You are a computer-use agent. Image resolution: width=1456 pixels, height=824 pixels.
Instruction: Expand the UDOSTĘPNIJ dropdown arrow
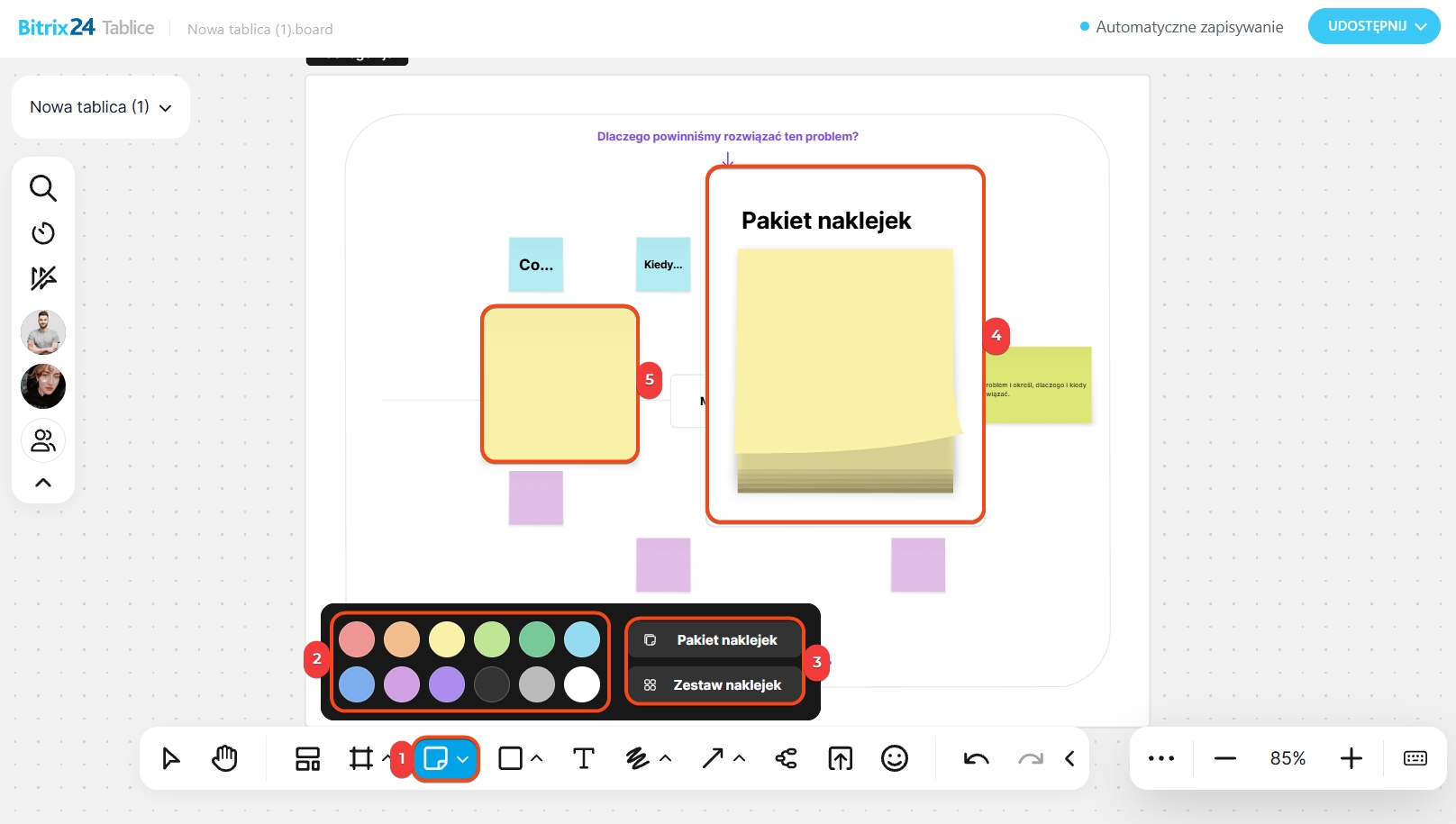(1422, 27)
